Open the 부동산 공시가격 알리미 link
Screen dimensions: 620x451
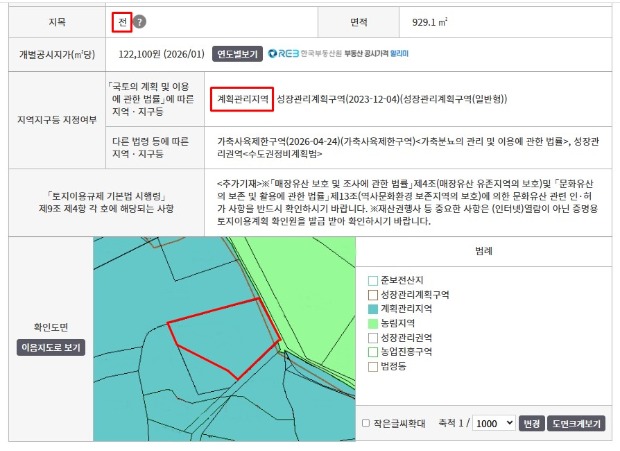click(x=376, y=54)
